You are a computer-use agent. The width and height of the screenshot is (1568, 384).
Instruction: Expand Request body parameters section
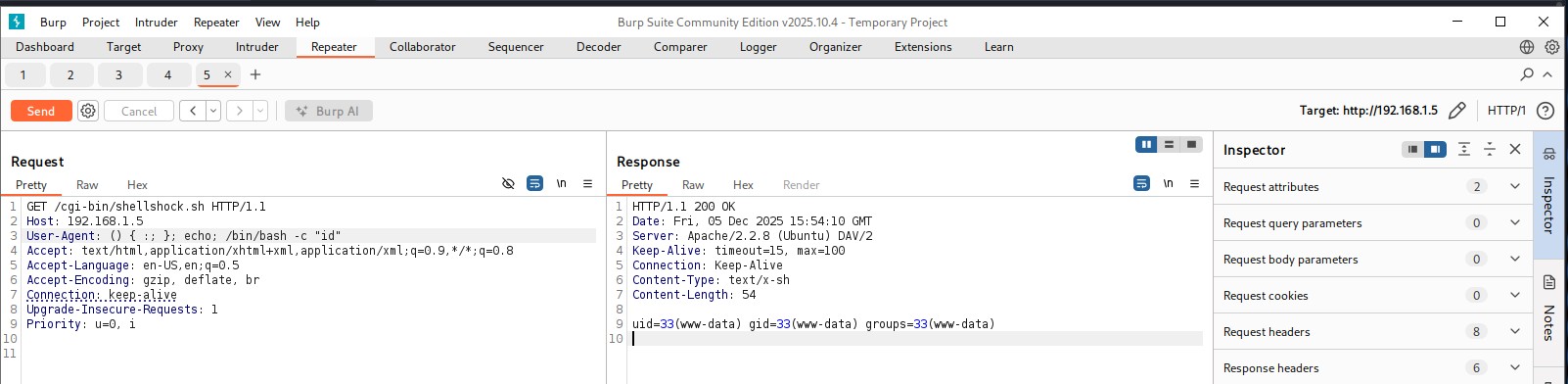coord(1373,259)
